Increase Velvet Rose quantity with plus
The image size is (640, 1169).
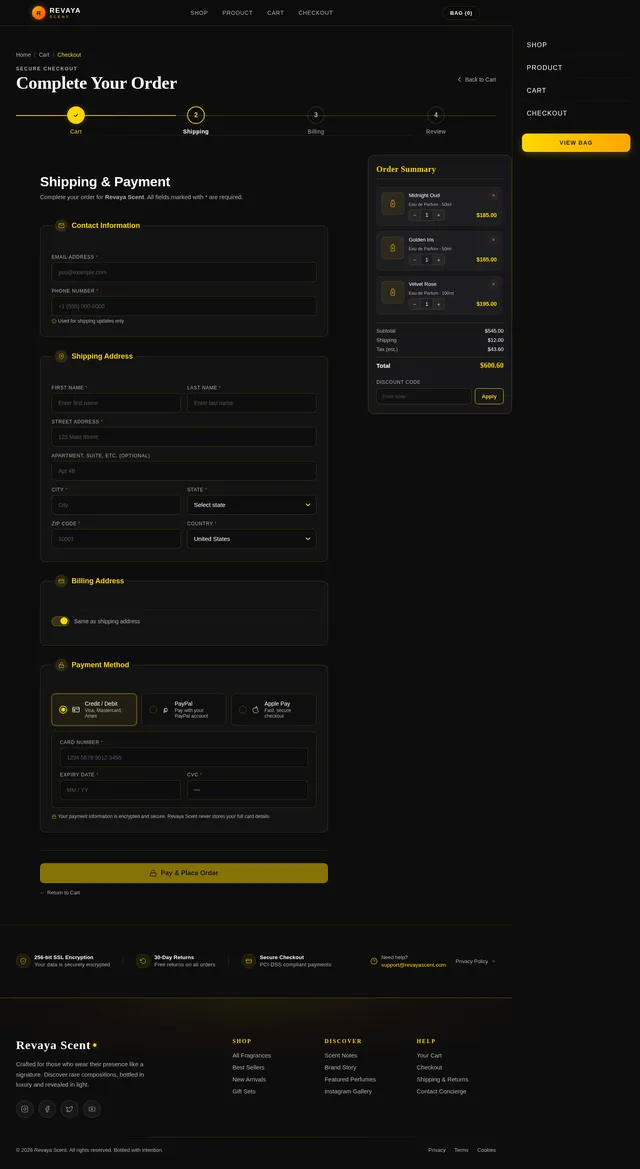pyautogui.click(x=439, y=304)
